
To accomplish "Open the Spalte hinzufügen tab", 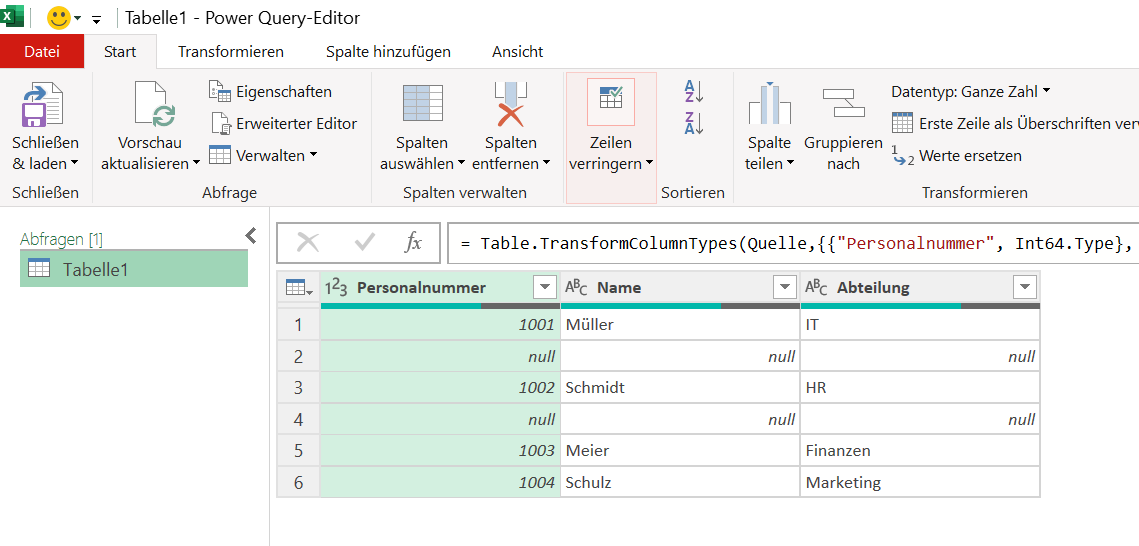I will [388, 52].
